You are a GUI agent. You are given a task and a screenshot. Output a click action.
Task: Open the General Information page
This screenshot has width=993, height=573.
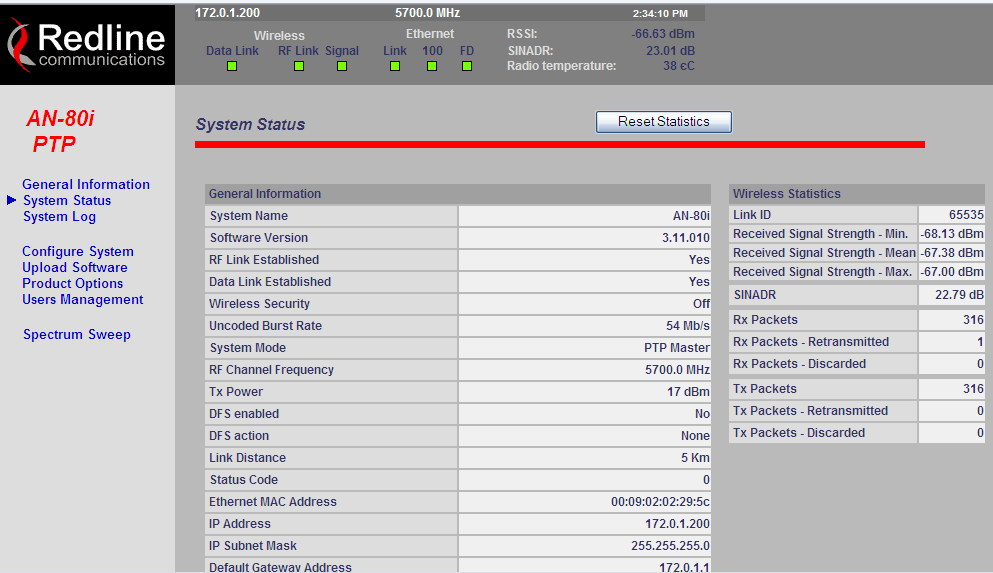86,184
